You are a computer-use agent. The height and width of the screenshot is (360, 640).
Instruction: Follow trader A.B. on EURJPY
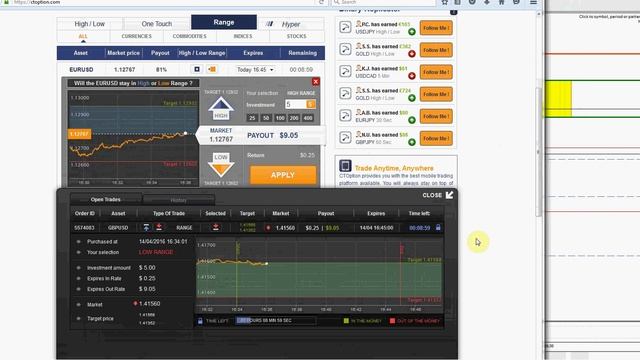click(x=436, y=116)
